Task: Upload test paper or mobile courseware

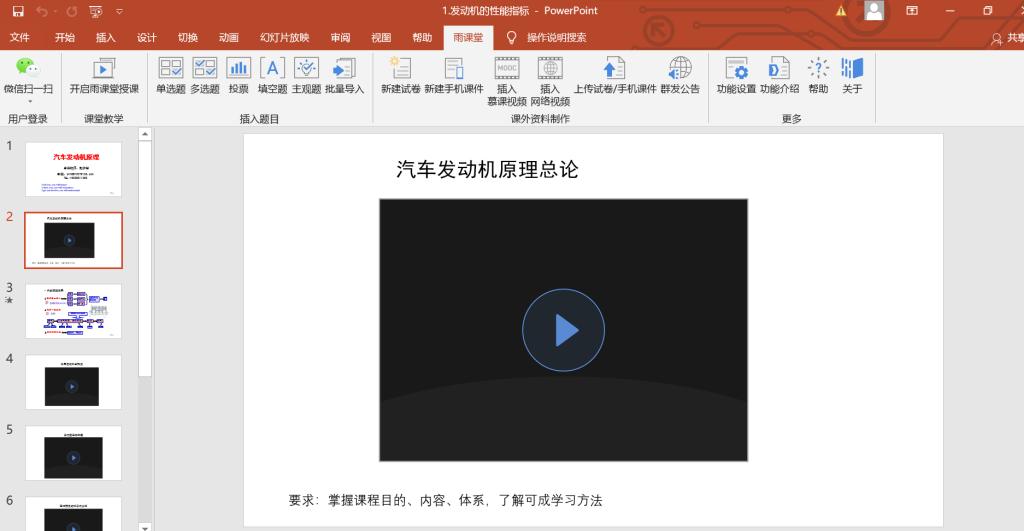Action: coord(615,76)
